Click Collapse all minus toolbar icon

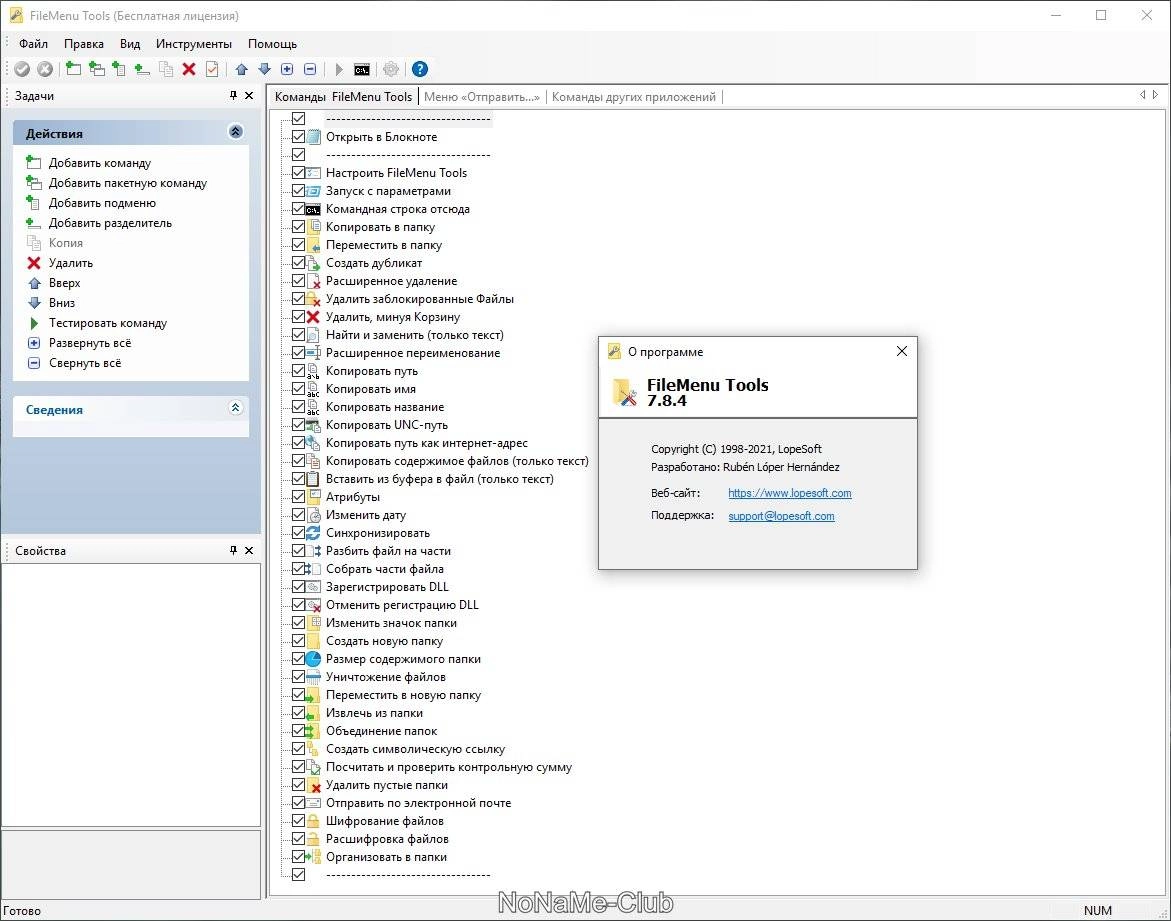point(310,69)
